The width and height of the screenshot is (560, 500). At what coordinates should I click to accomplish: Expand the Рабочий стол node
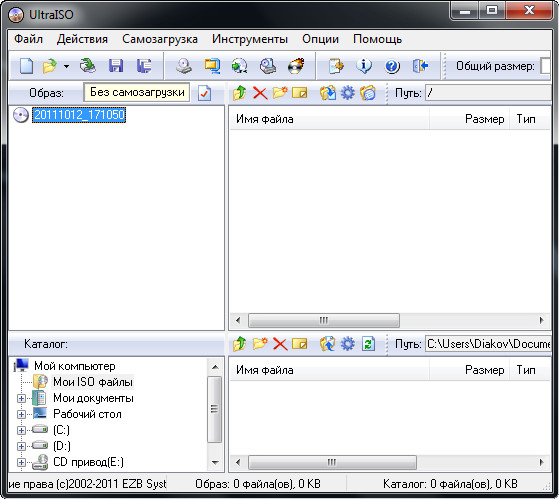tap(21, 414)
